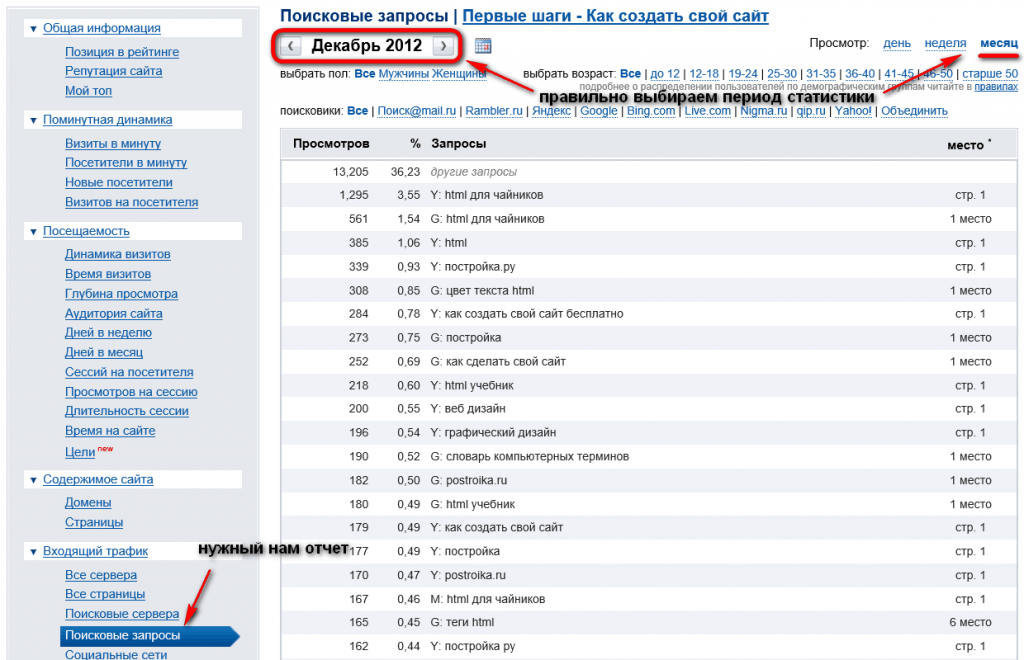Open Новые посетители report
The height and width of the screenshot is (660, 1024).
[x=119, y=183]
